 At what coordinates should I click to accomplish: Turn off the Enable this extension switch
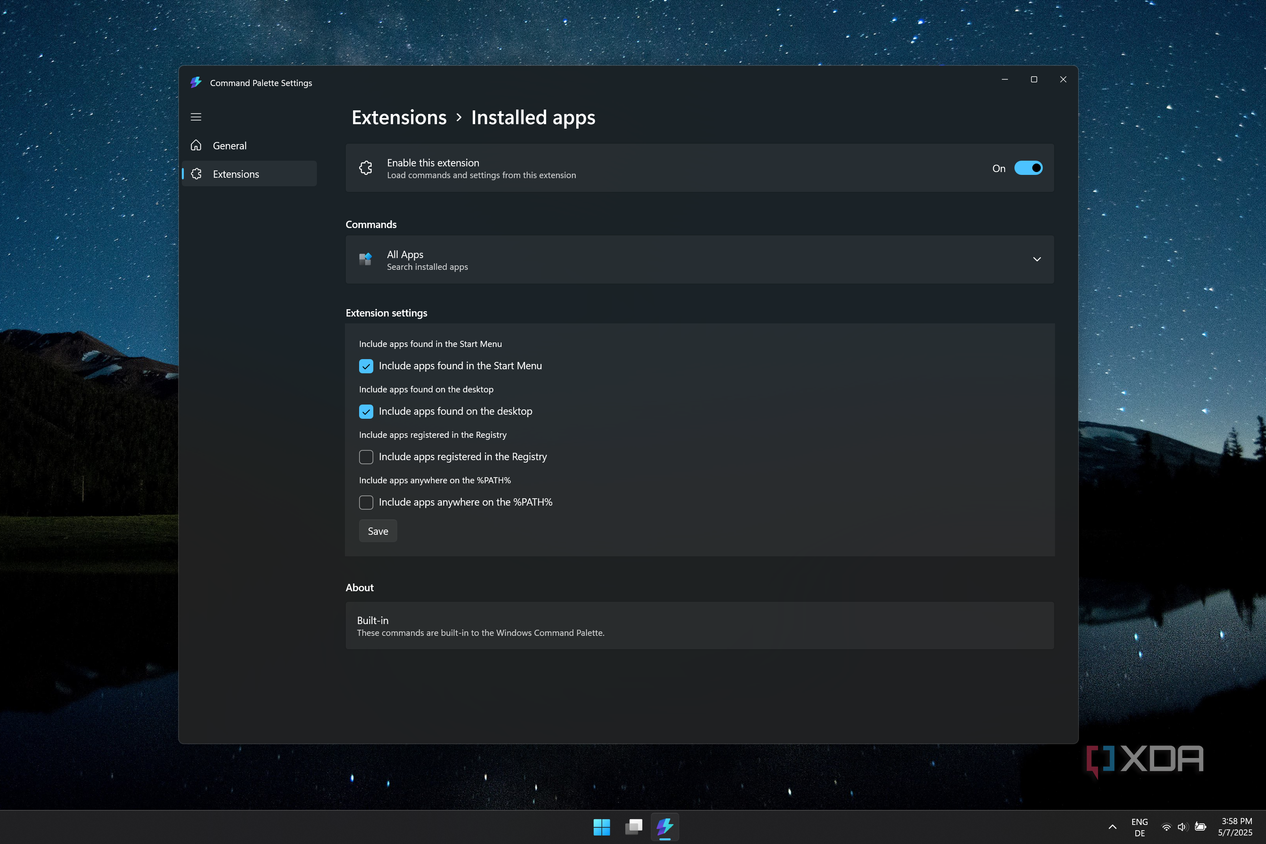tap(1028, 168)
